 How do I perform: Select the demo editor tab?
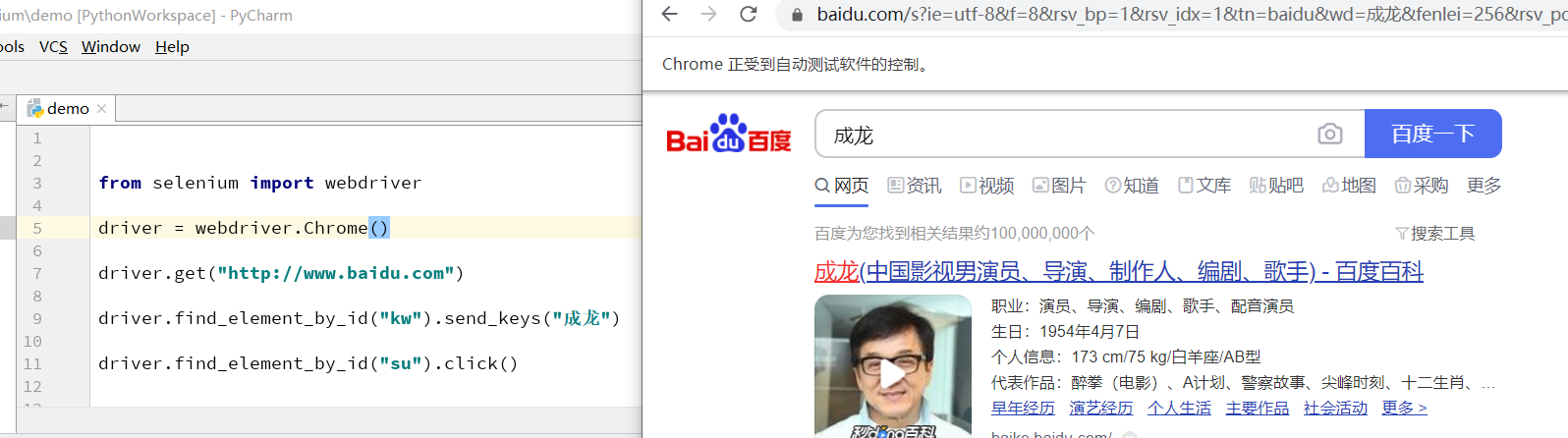click(x=67, y=108)
